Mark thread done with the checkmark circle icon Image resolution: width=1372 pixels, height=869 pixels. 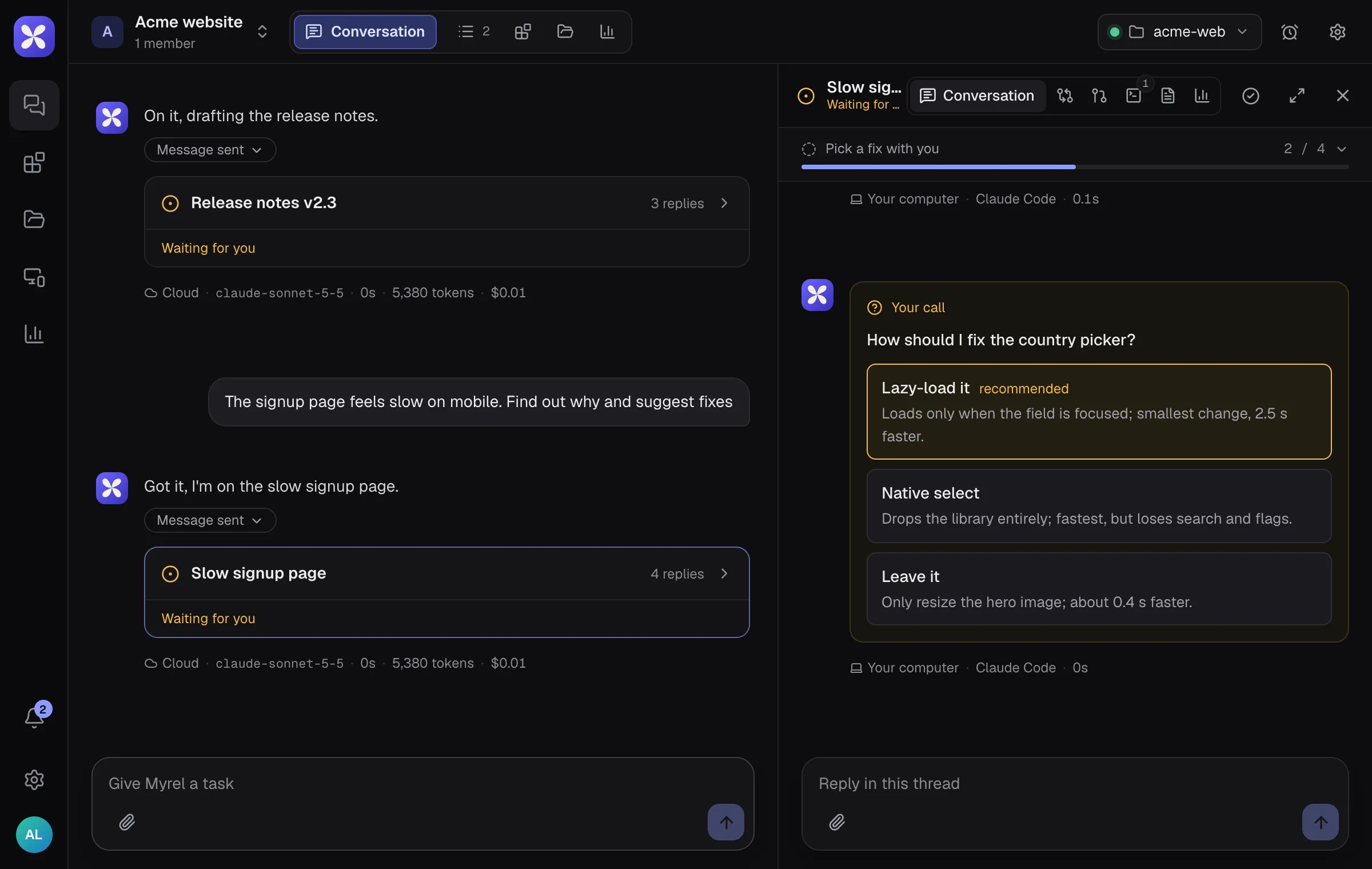pyautogui.click(x=1251, y=95)
